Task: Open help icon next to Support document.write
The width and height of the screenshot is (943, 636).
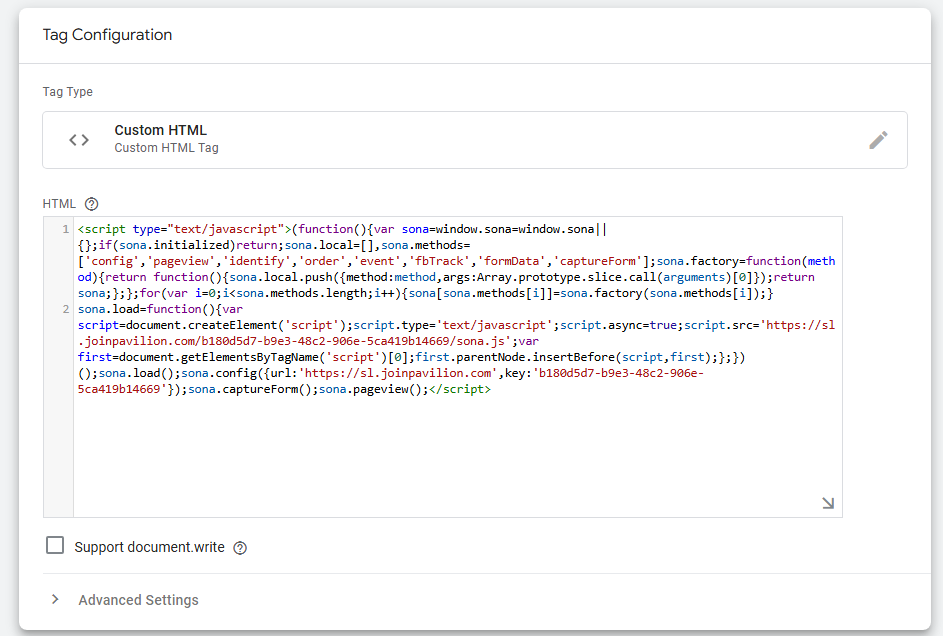Action: (x=240, y=548)
